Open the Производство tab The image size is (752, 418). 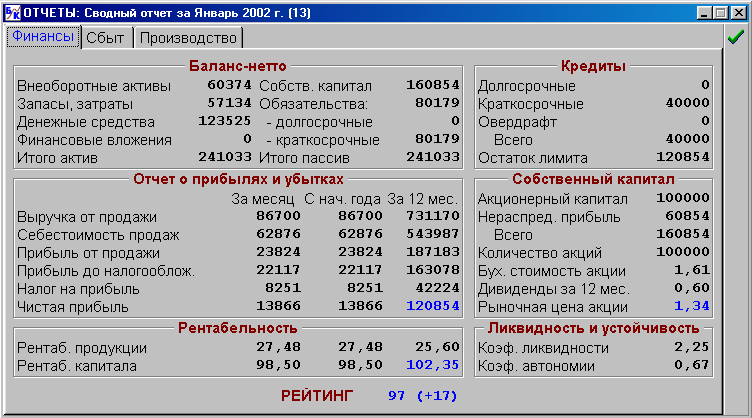click(189, 38)
